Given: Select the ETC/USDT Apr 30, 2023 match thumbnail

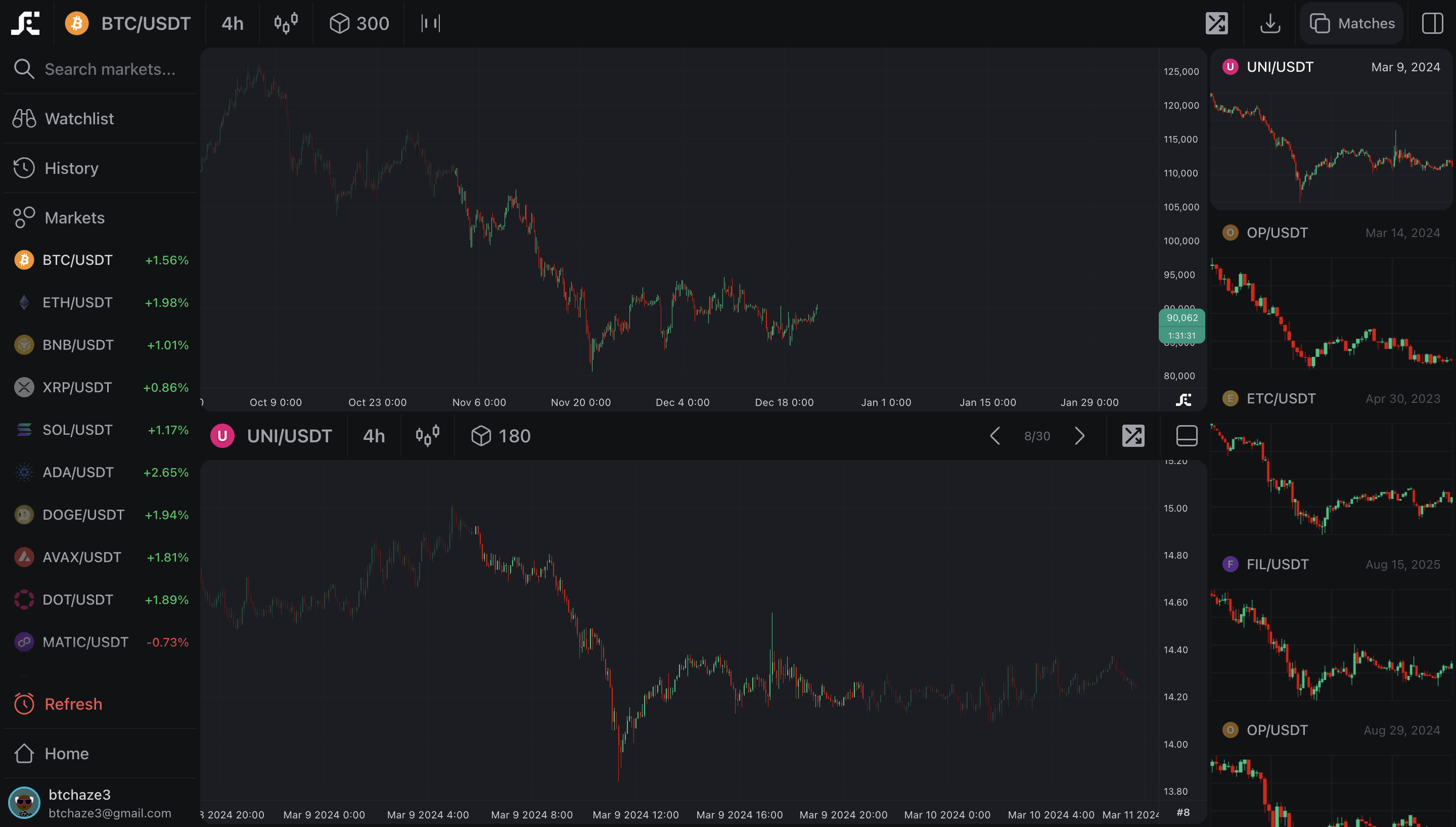Looking at the screenshot, I should [x=1331, y=466].
